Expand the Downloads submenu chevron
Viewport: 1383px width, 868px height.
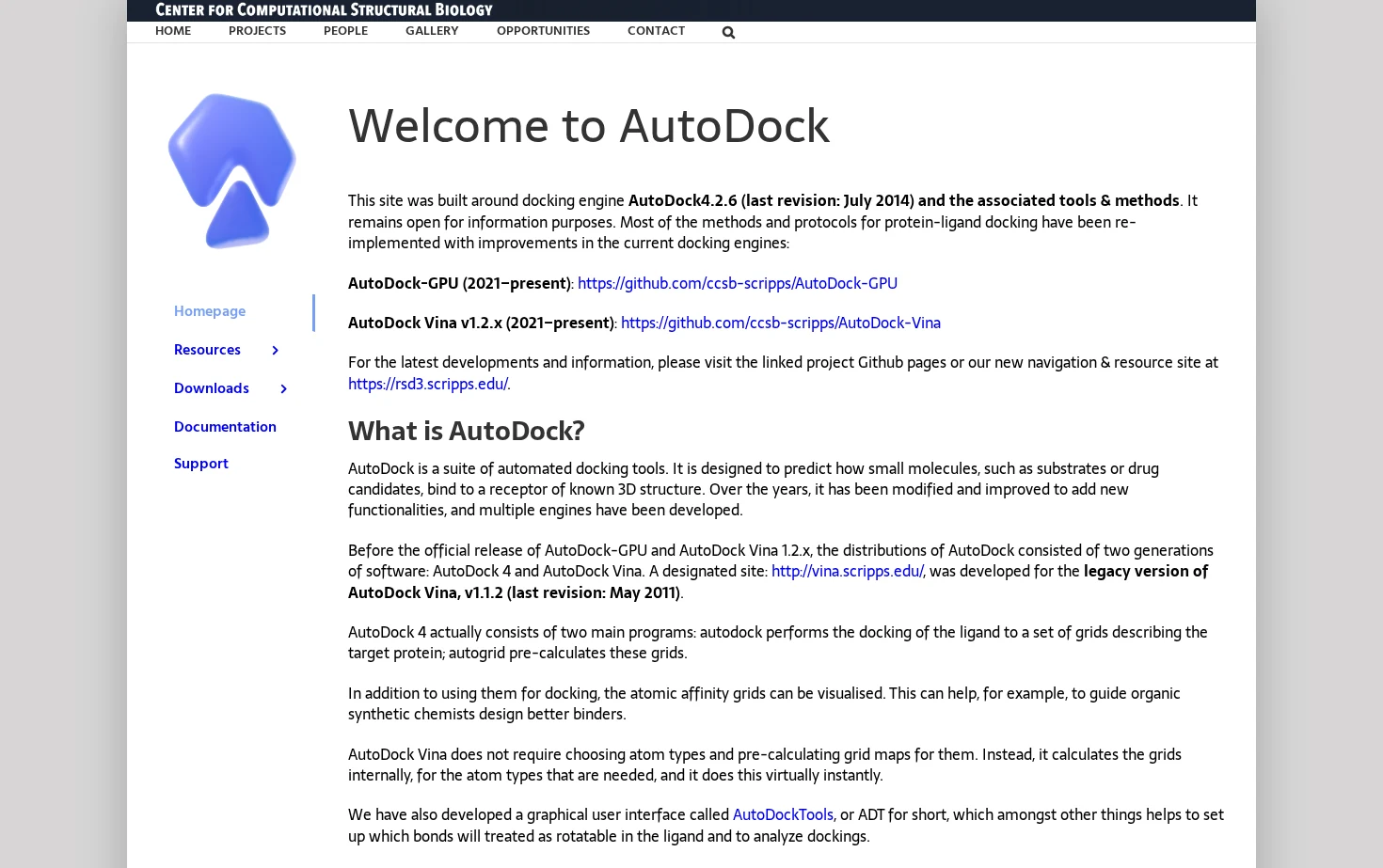pyautogui.click(x=283, y=388)
